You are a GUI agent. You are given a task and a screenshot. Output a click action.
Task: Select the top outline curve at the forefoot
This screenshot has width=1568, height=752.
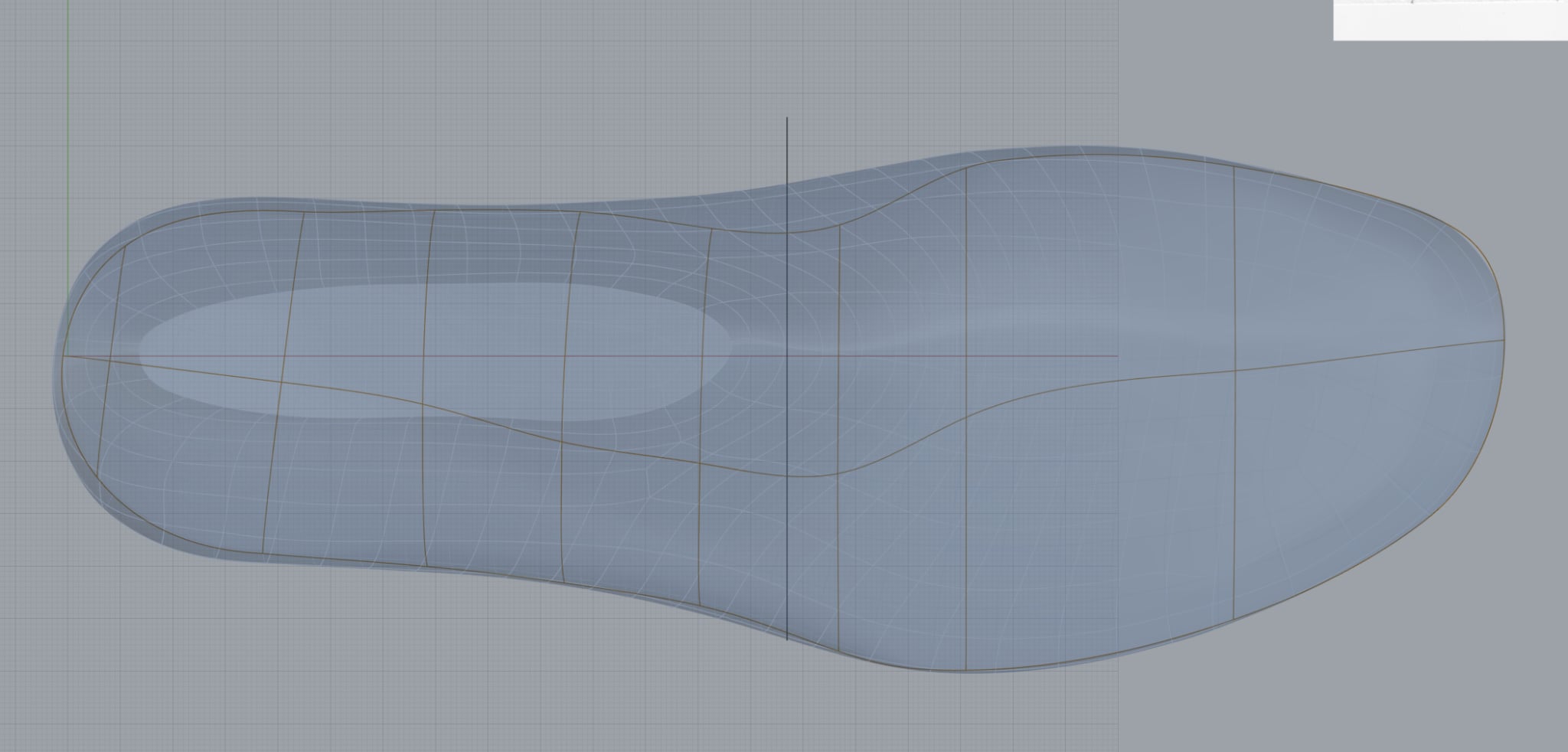click(x=1110, y=155)
